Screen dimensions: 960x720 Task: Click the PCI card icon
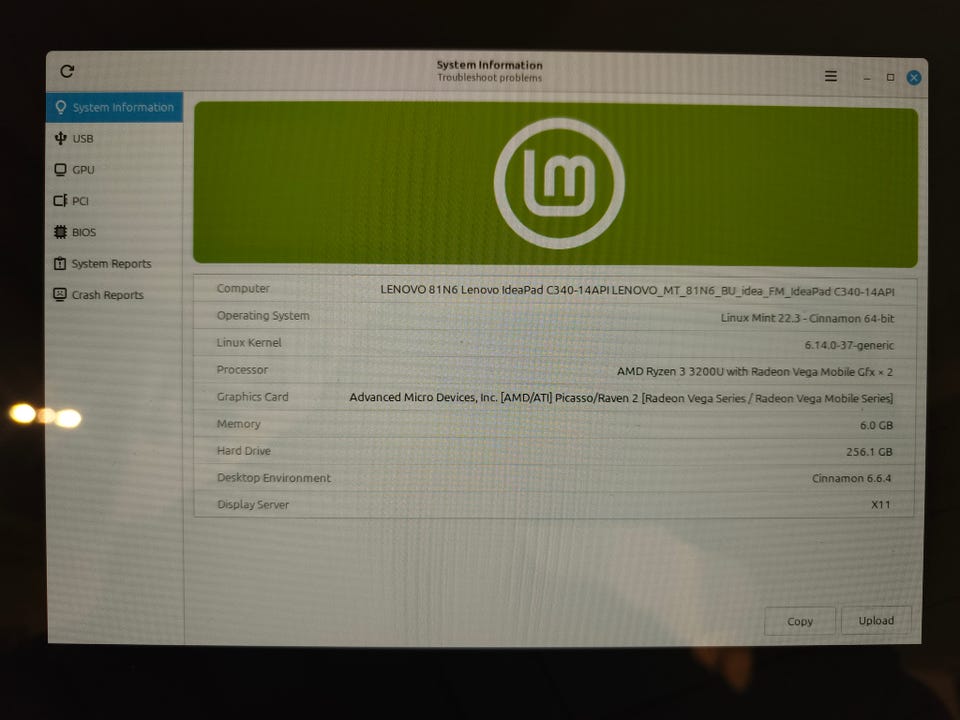(60, 201)
